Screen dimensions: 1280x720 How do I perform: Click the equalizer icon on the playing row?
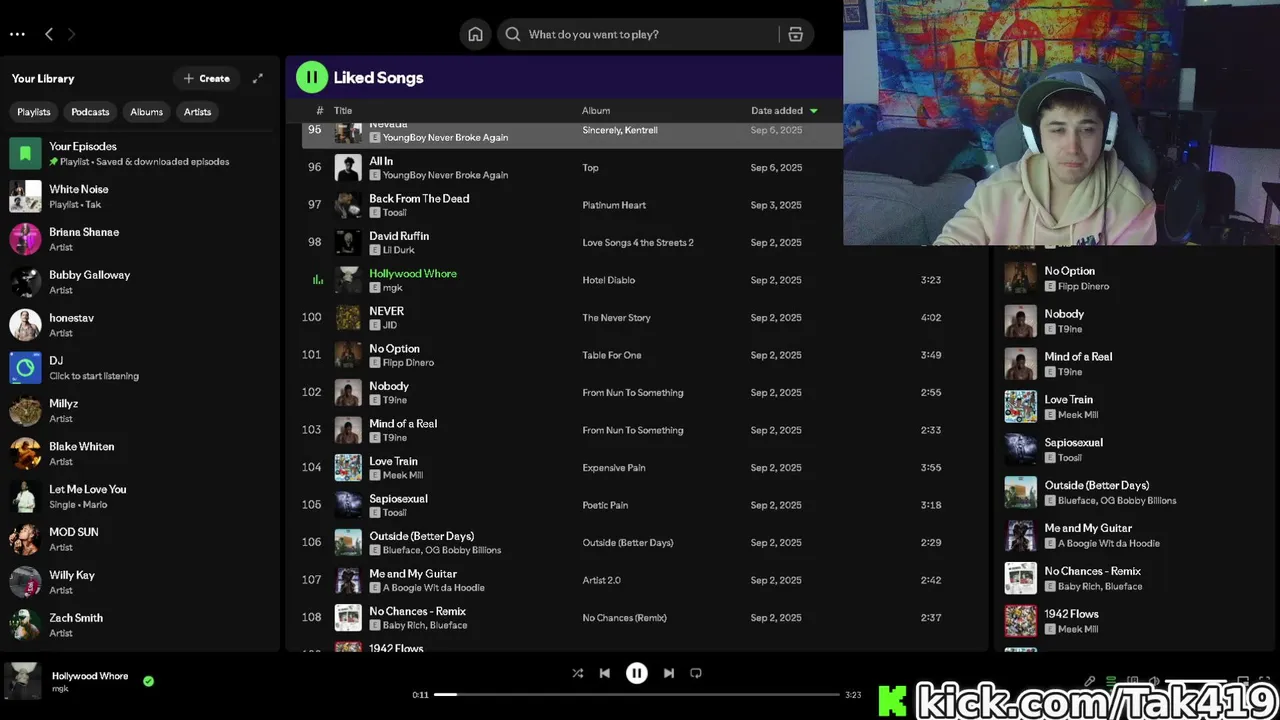(x=318, y=280)
